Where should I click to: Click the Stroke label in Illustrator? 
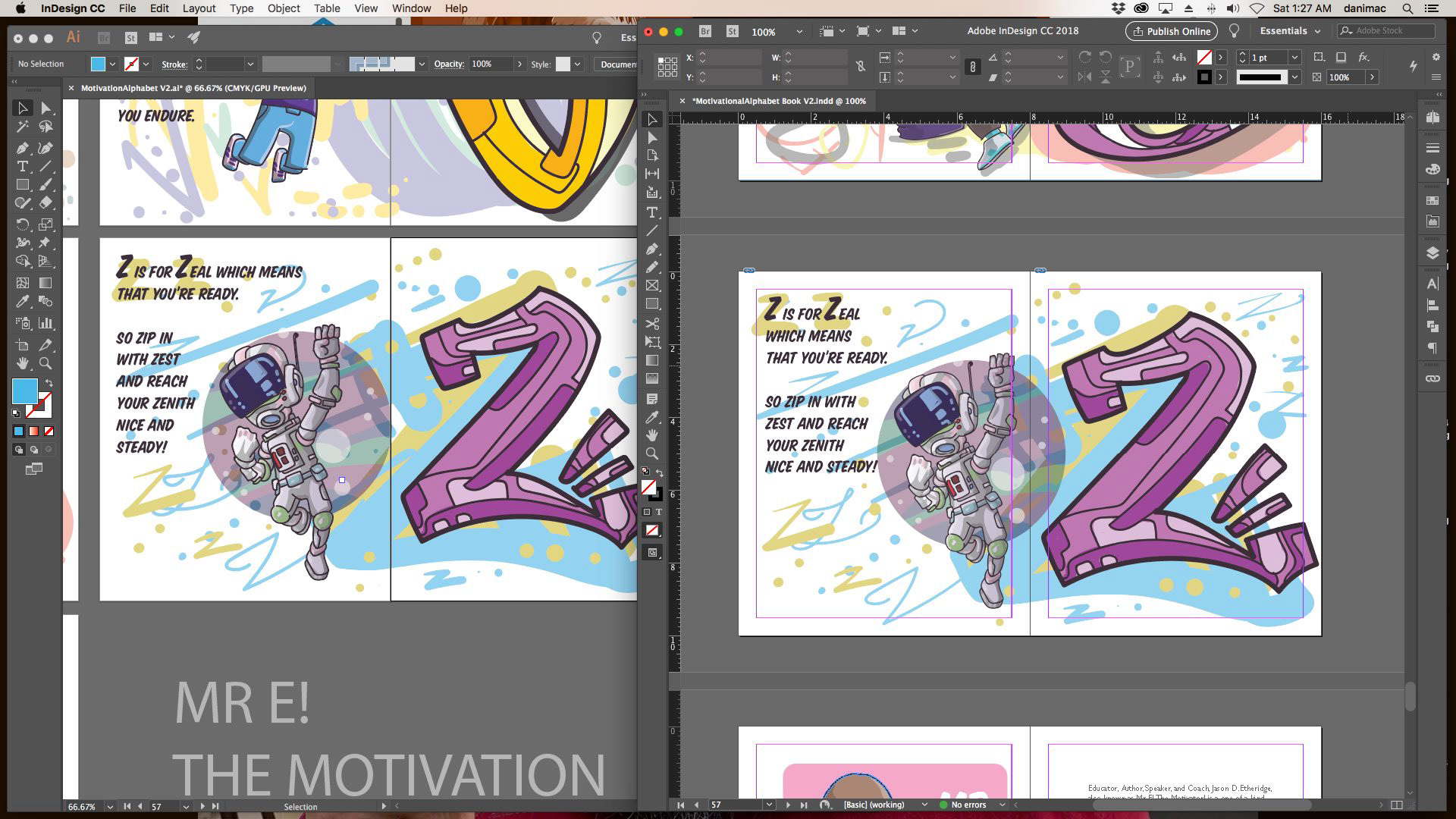(x=174, y=64)
